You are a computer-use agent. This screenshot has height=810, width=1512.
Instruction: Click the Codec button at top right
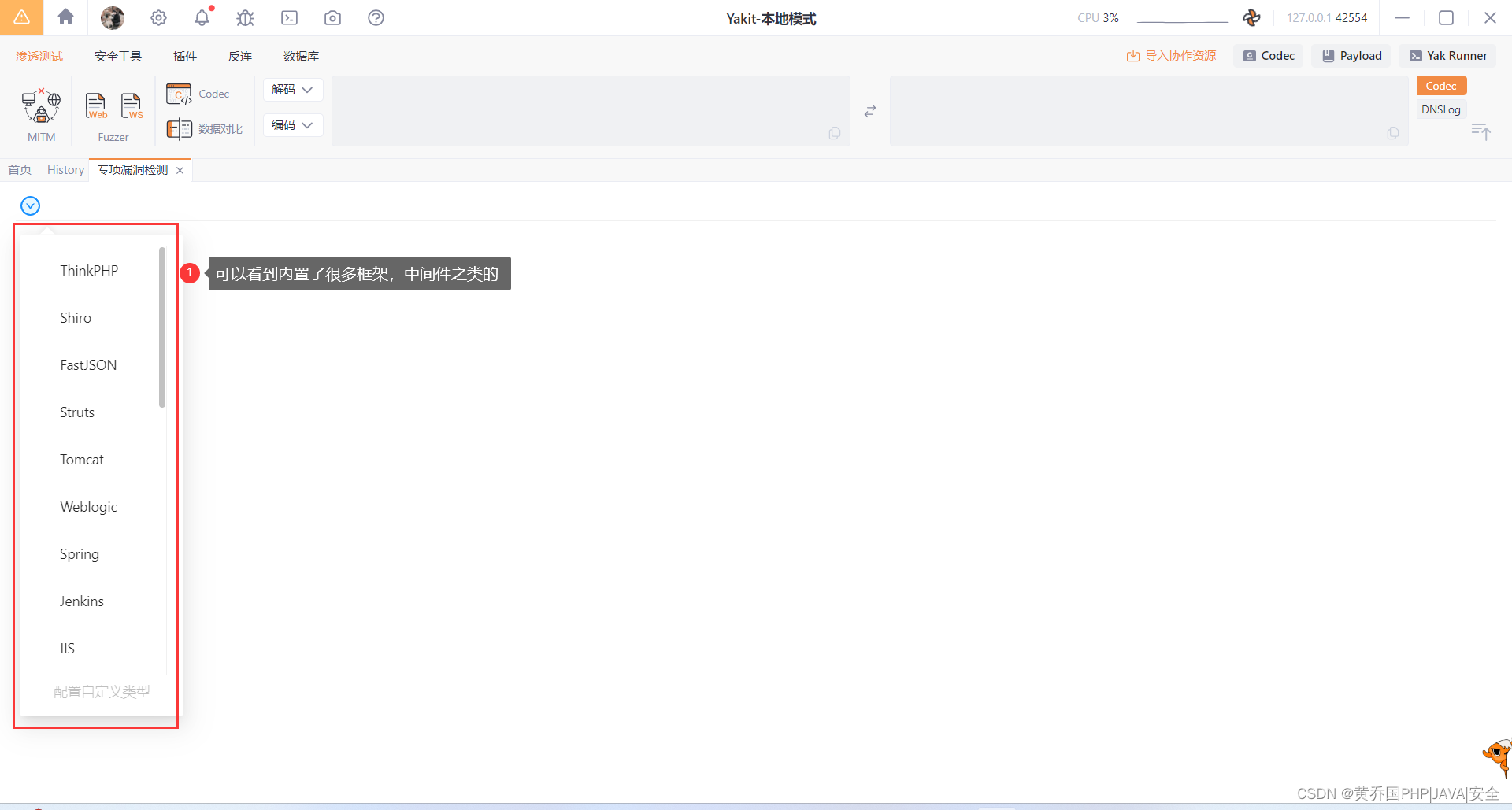tap(1269, 56)
